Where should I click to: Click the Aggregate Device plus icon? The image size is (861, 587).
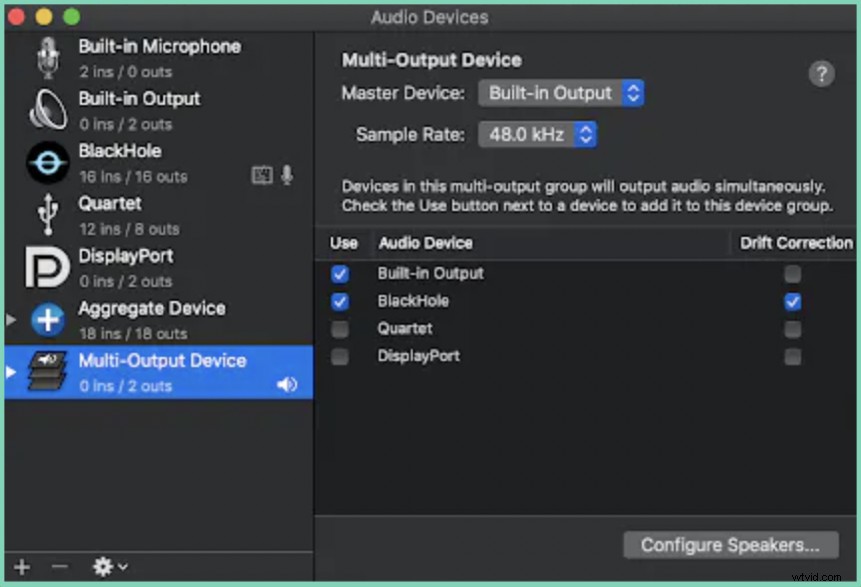coord(47,318)
